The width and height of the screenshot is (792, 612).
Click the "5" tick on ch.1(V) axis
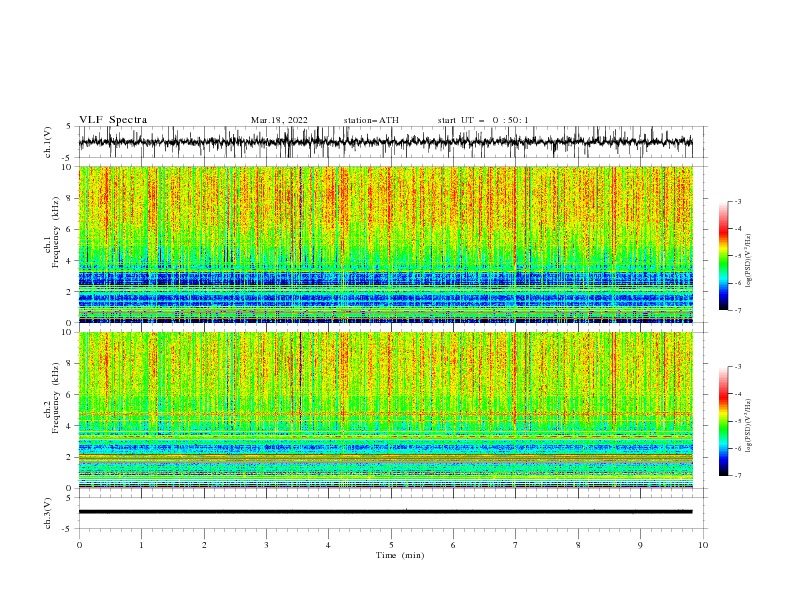pos(70,126)
